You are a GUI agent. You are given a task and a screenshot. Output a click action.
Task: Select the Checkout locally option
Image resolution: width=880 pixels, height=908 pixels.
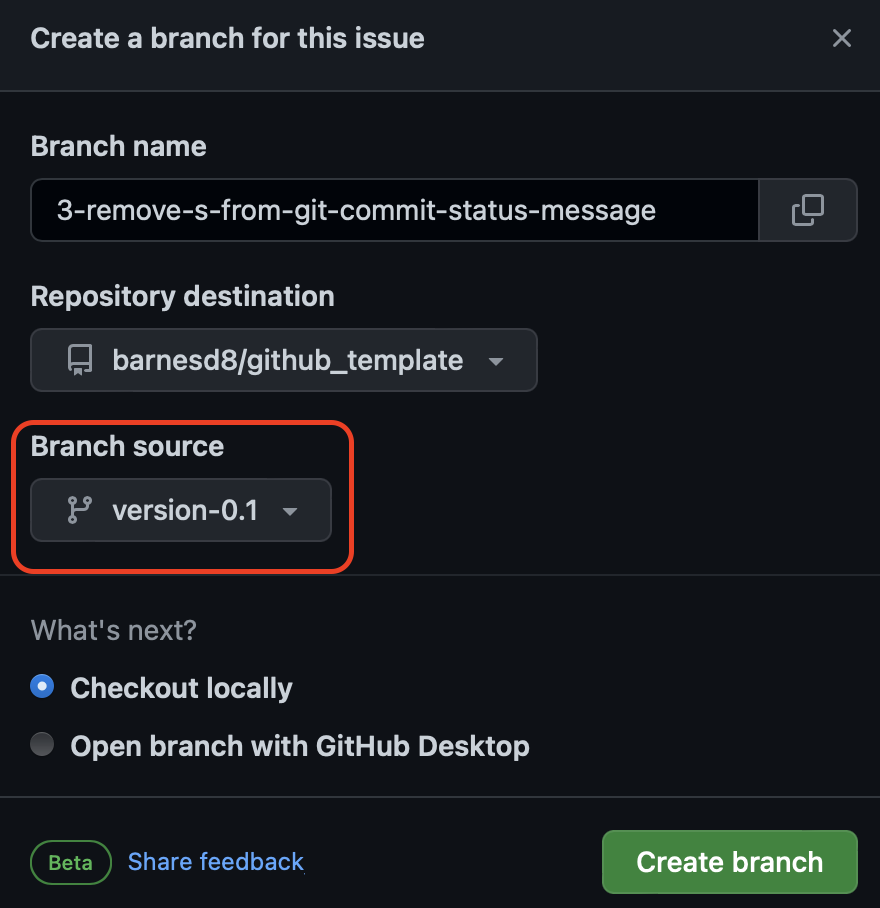(x=42, y=687)
